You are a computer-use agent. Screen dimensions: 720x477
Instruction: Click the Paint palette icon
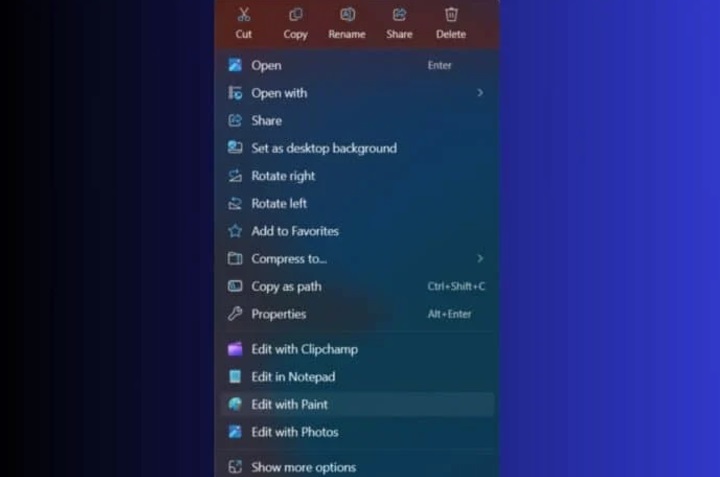point(235,404)
